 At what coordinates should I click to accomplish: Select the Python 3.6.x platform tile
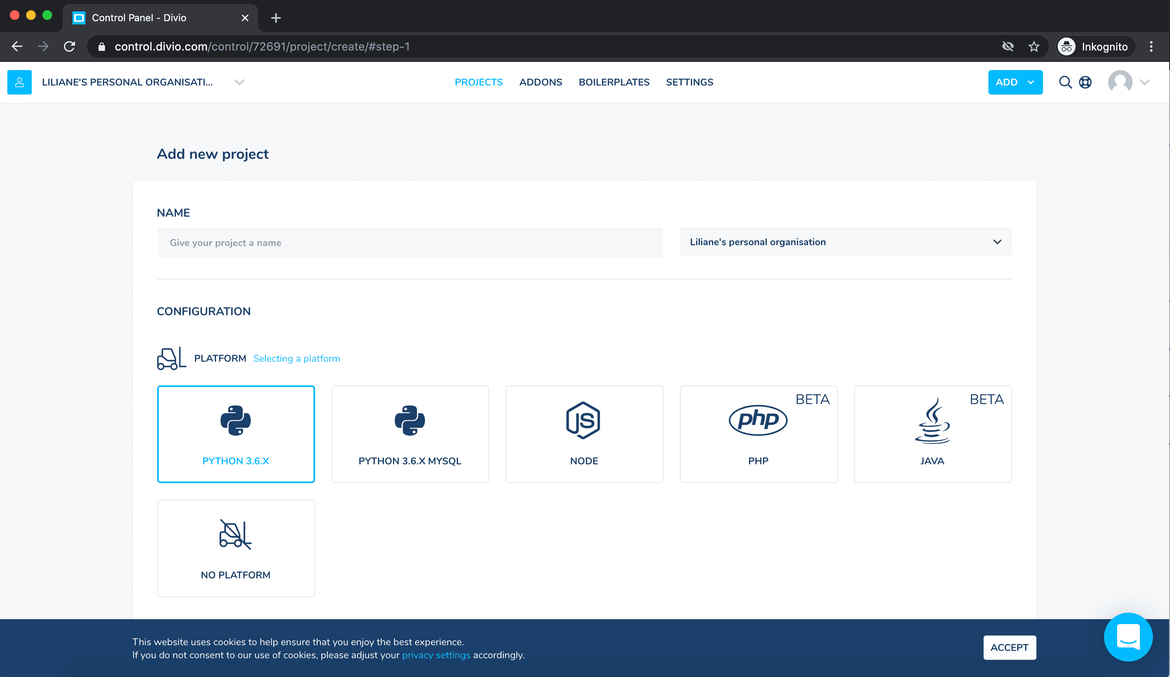click(x=236, y=434)
